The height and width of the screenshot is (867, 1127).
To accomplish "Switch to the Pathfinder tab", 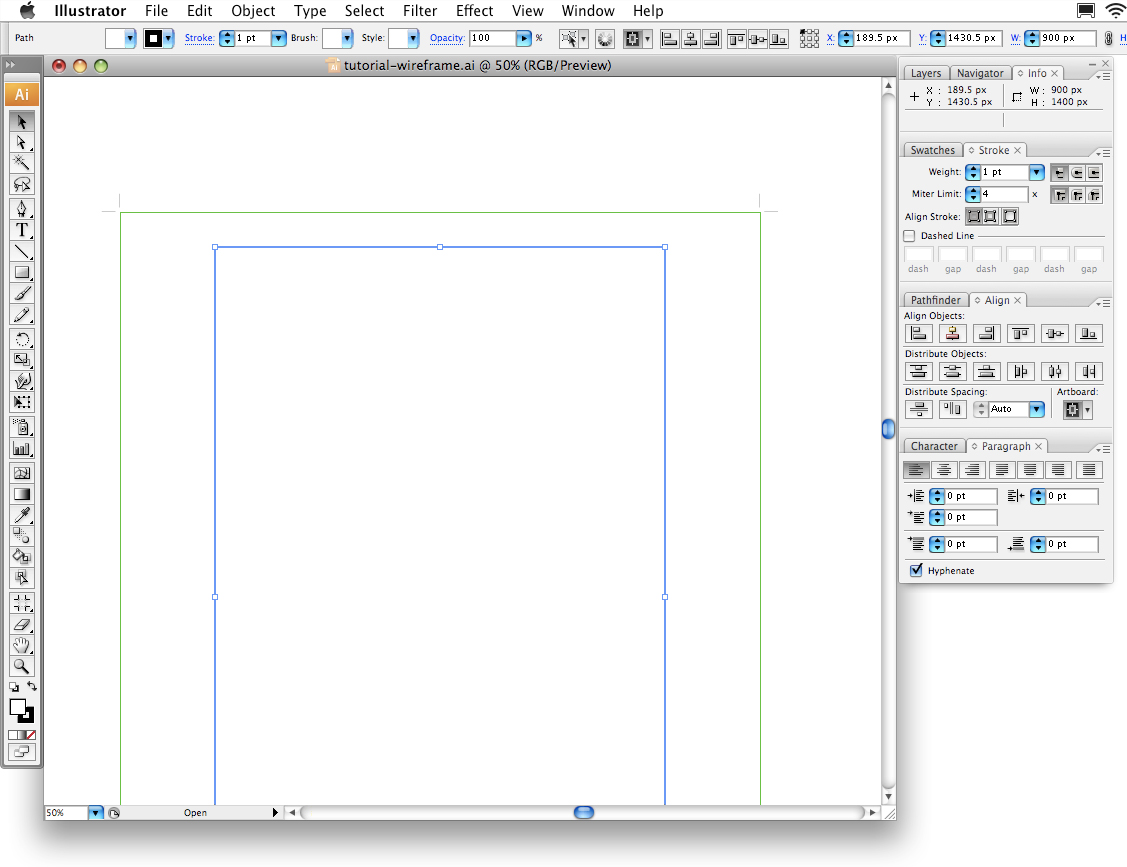I will coord(935,300).
